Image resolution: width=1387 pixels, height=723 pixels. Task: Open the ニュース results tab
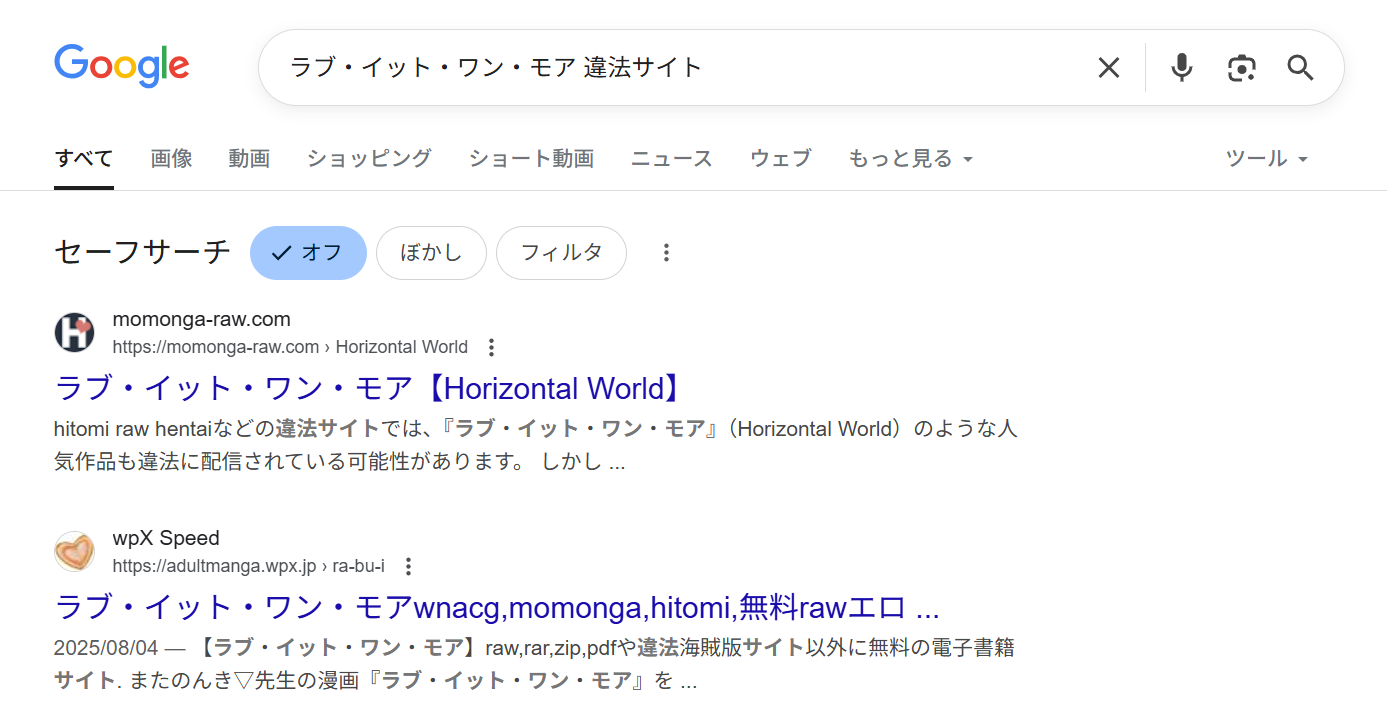(671, 158)
